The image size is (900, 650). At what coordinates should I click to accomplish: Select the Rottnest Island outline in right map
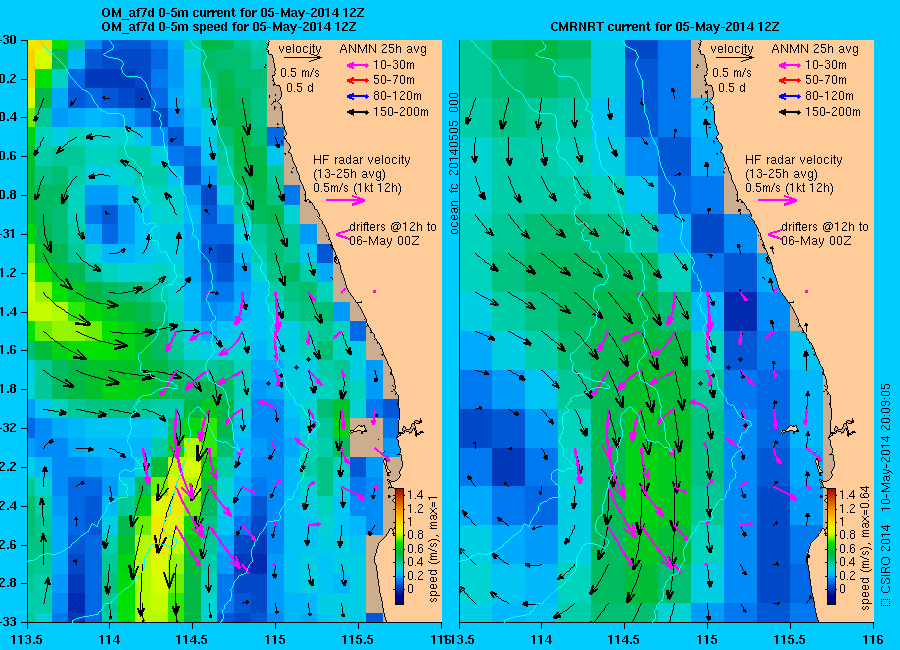click(792, 428)
